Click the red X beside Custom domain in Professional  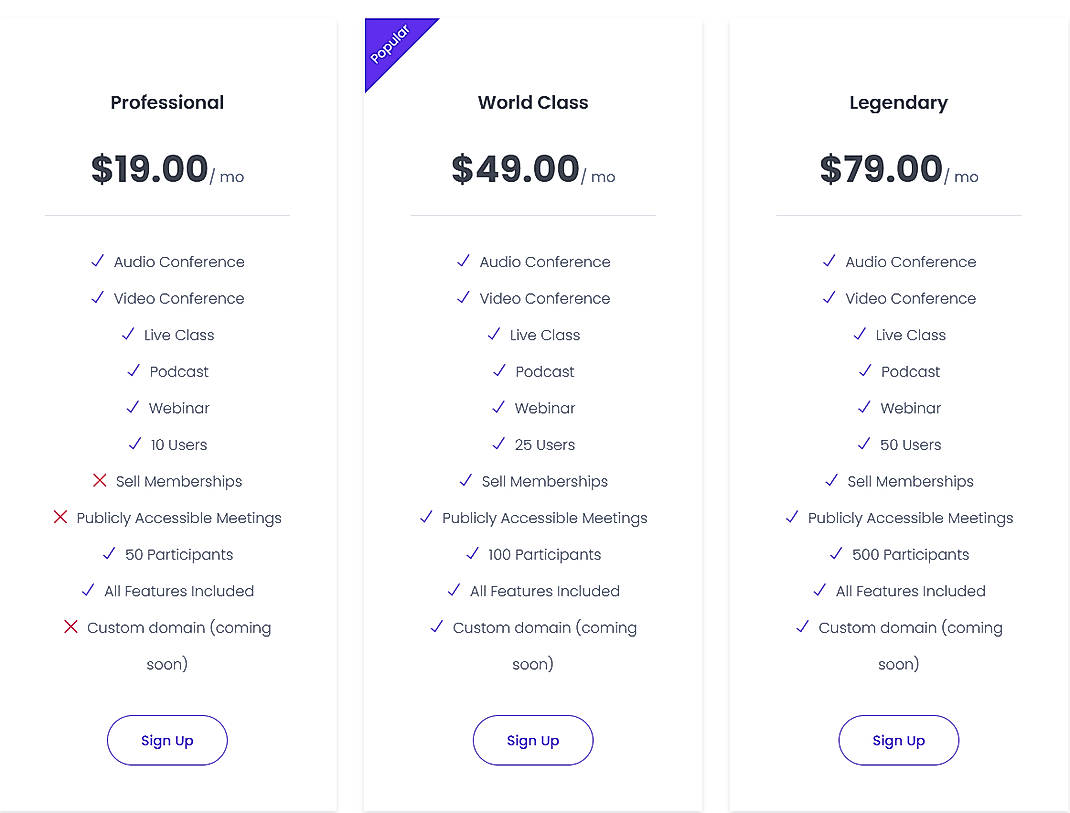pyautogui.click(x=71, y=627)
